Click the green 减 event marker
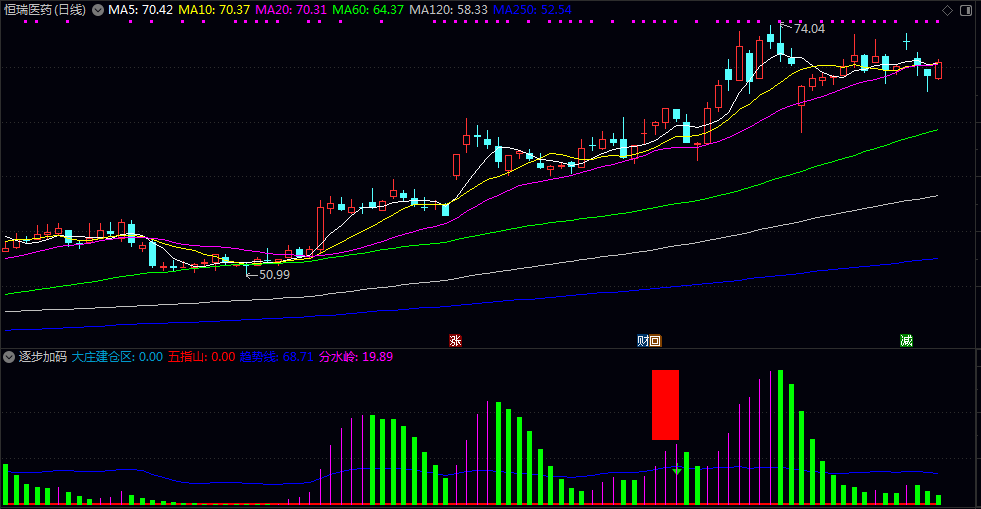981x509 pixels. click(906, 341)
